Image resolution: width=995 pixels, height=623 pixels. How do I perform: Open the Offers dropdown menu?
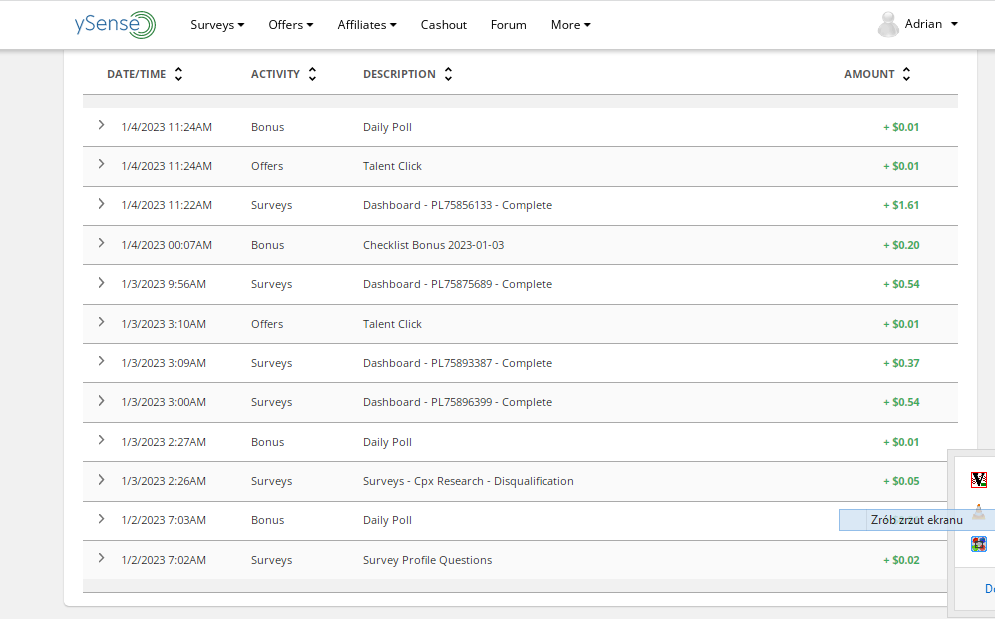pyautogui.click(x=291, y=25)
